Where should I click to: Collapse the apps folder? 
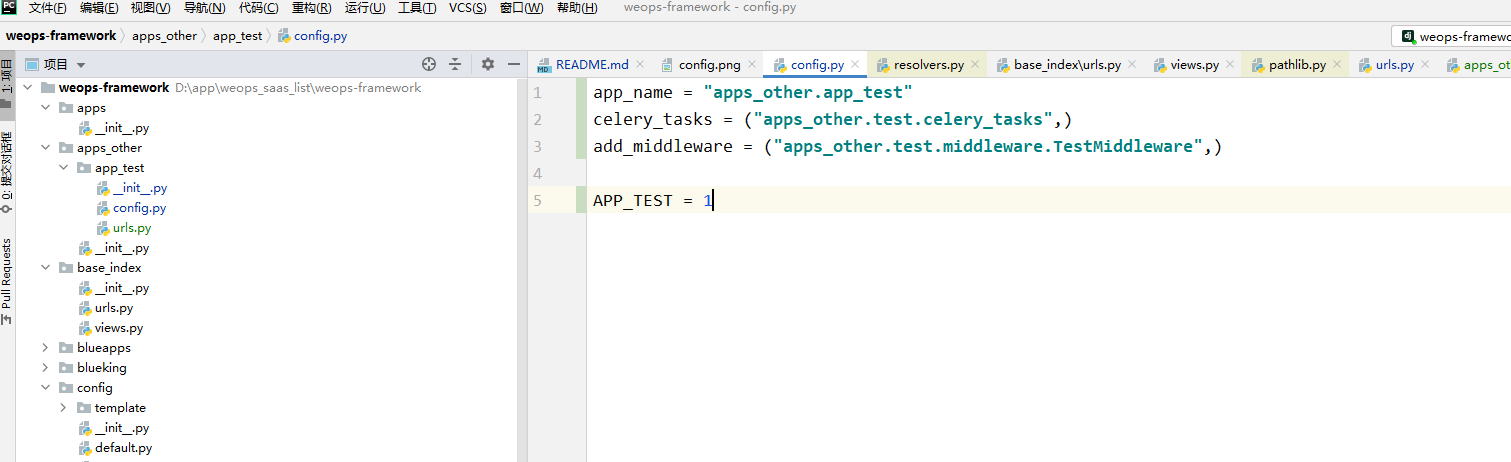click(46, 108)
